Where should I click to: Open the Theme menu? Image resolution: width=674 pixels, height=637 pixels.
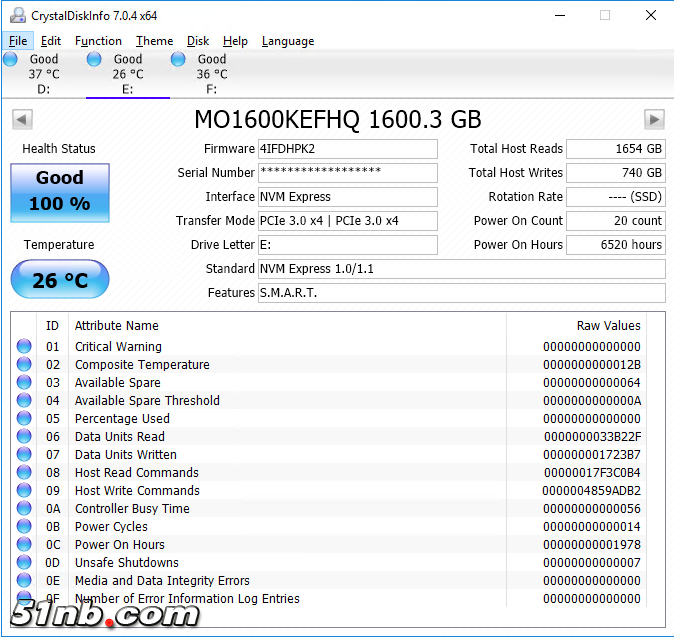click(154, 41)
